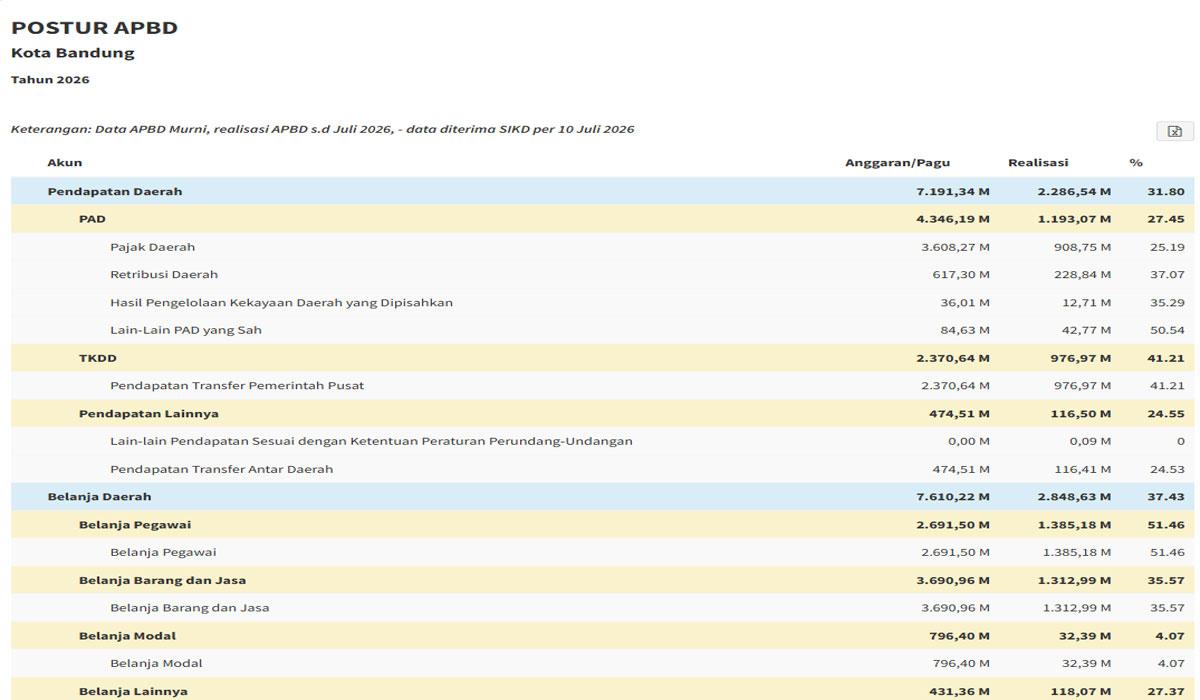Select the TKDD group row
This screenshot has width=1200, height=700.
[603, 358]
